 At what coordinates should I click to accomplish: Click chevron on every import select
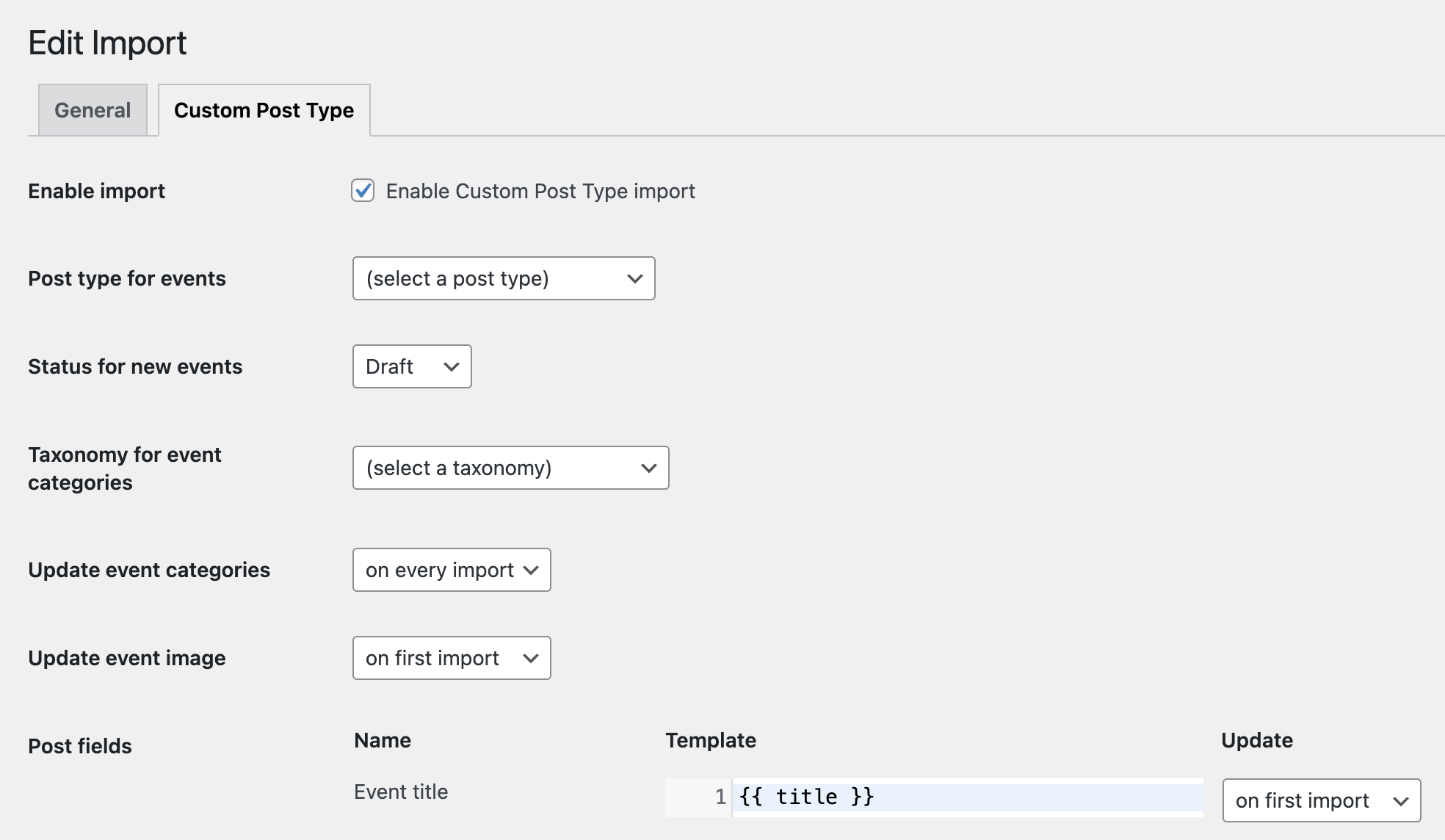coord(531,571)
